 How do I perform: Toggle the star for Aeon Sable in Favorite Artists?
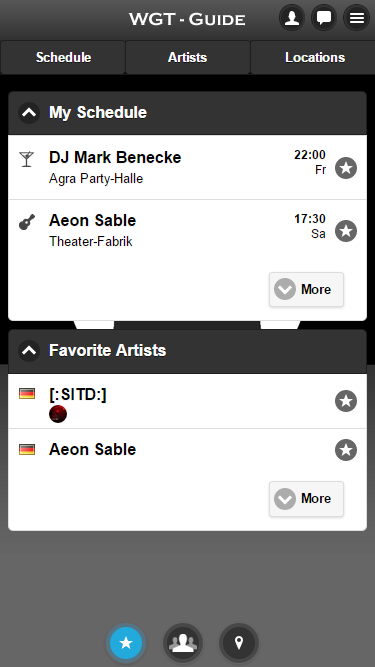[x=346, y=450]
